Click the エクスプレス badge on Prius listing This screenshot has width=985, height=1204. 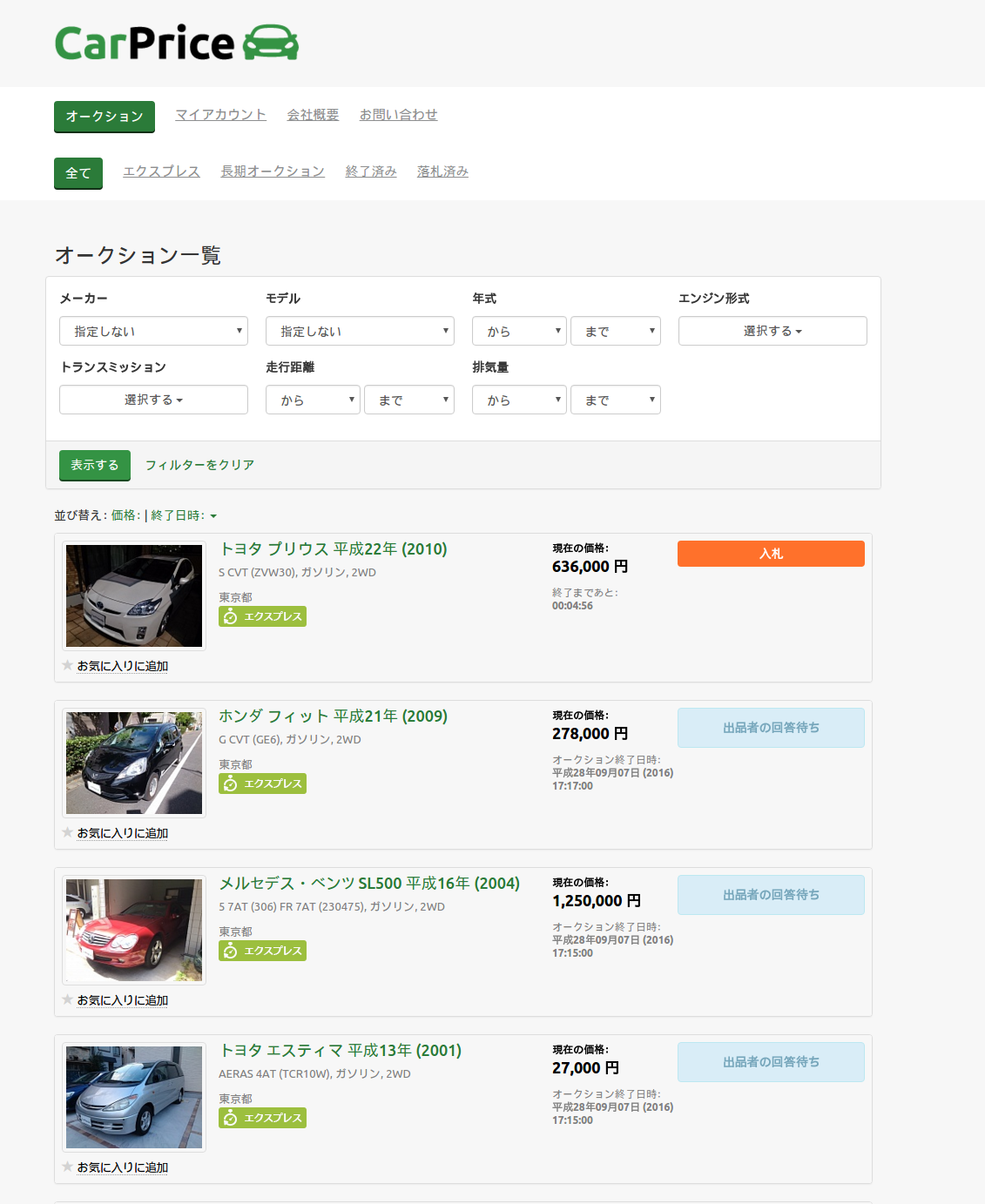(262, 616)
